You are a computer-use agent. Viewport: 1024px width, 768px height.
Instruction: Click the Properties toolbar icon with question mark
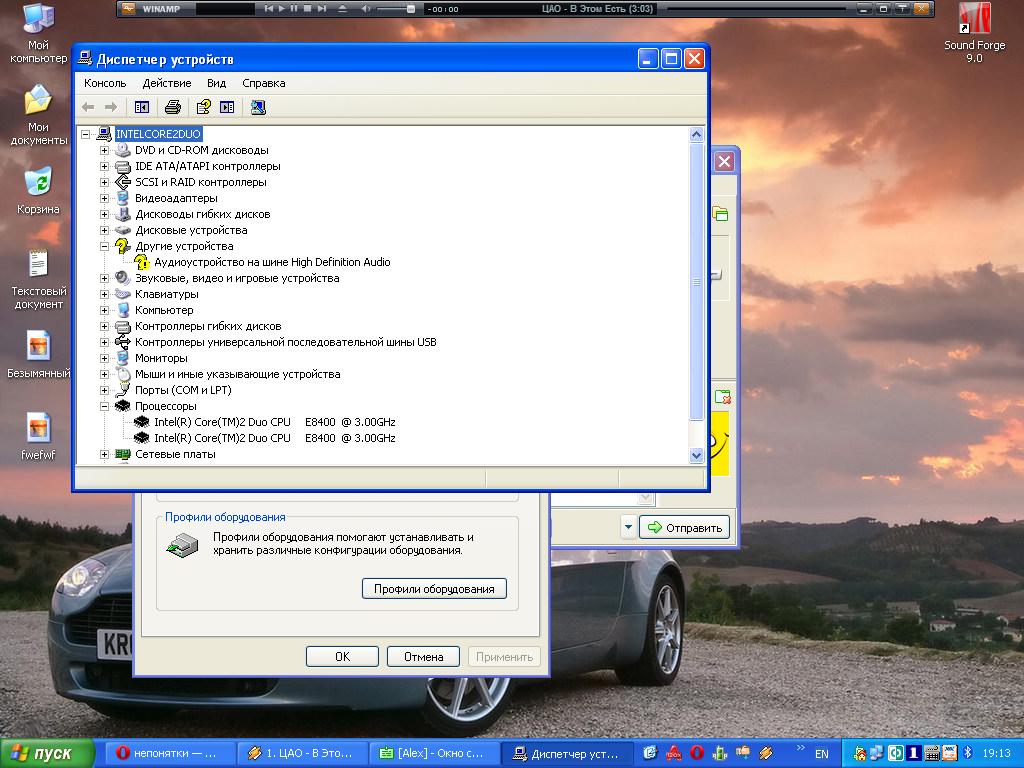[203, 107]
